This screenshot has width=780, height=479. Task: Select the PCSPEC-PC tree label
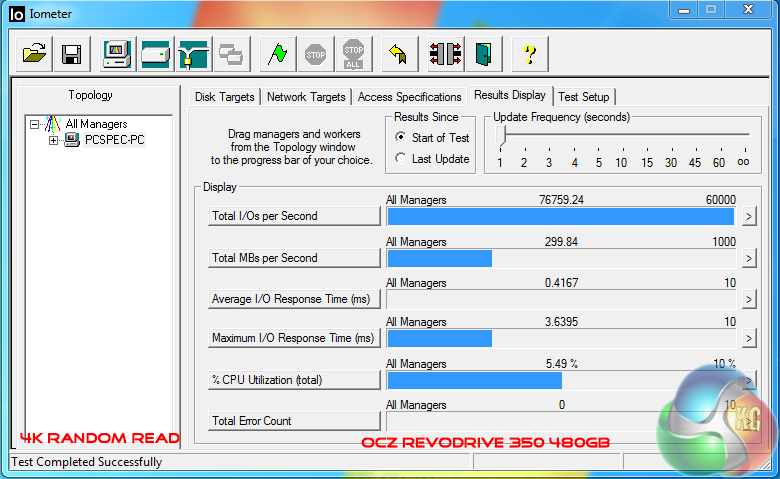[114, 140]
